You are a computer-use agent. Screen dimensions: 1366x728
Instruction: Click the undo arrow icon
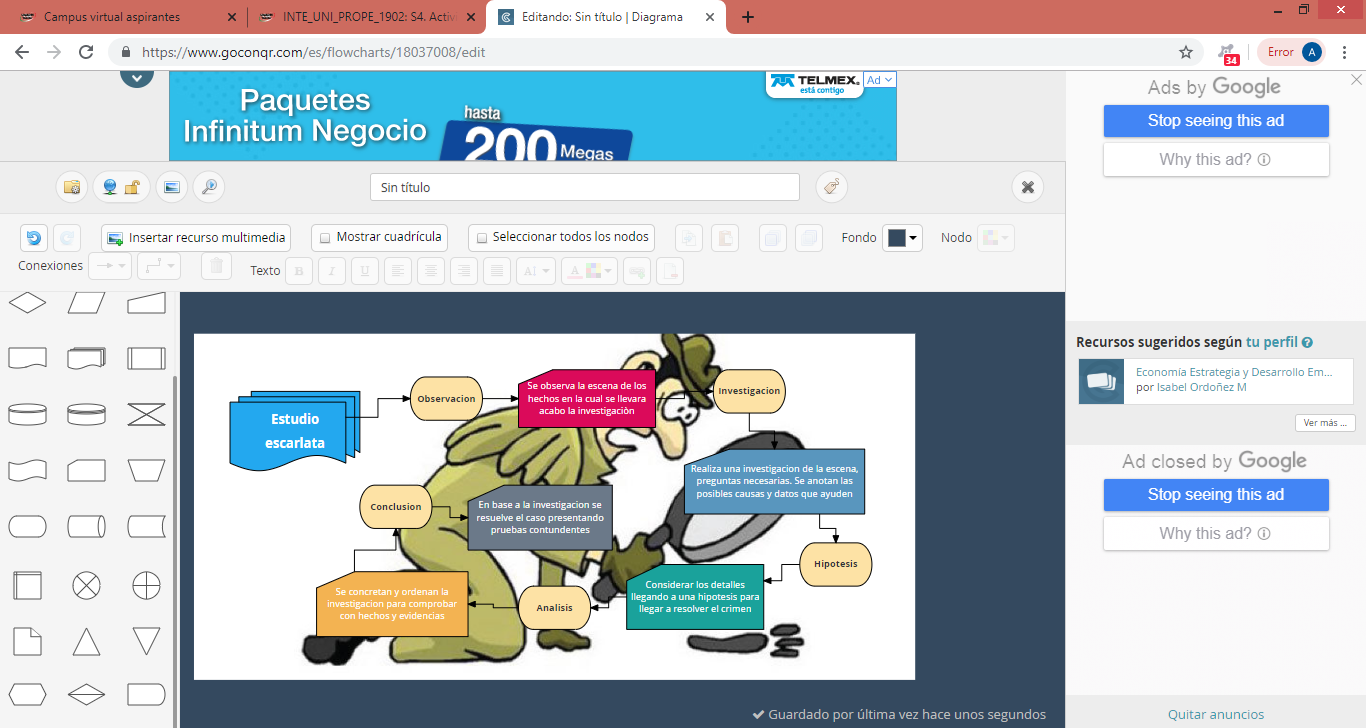[34, 238]
